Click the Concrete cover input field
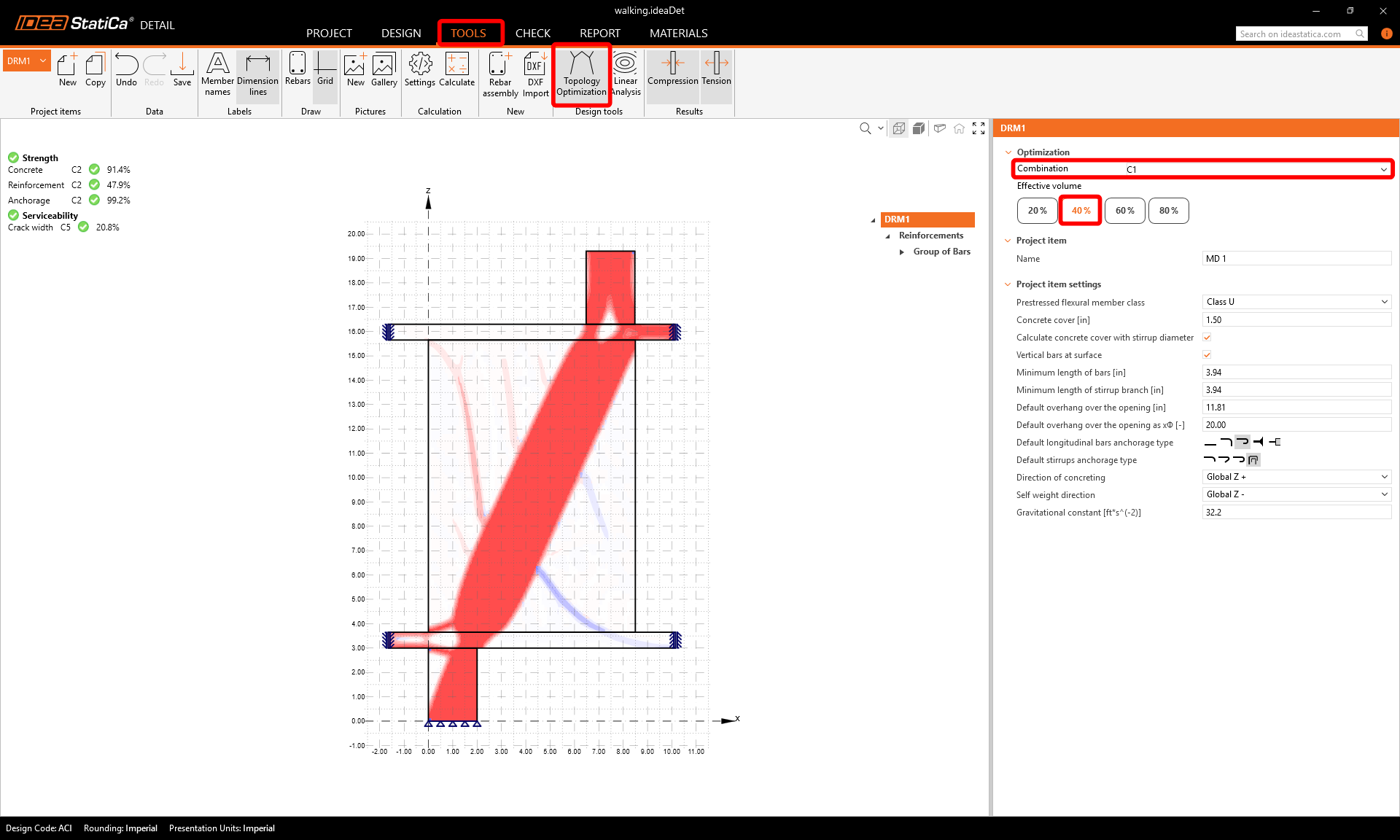The width and height of the screenshot is (1400, 840). 1296,320
